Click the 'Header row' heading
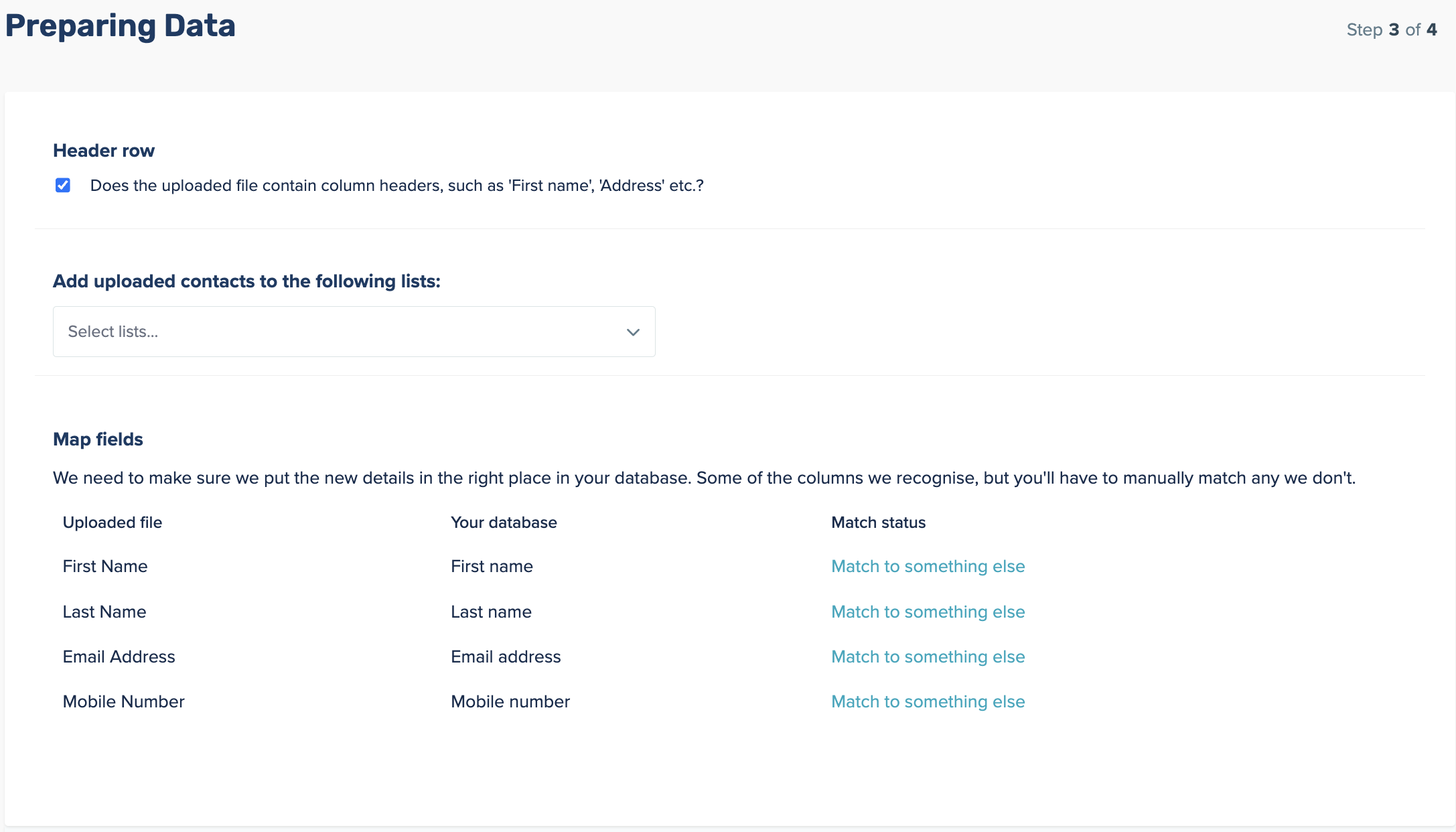 point(104,151)
